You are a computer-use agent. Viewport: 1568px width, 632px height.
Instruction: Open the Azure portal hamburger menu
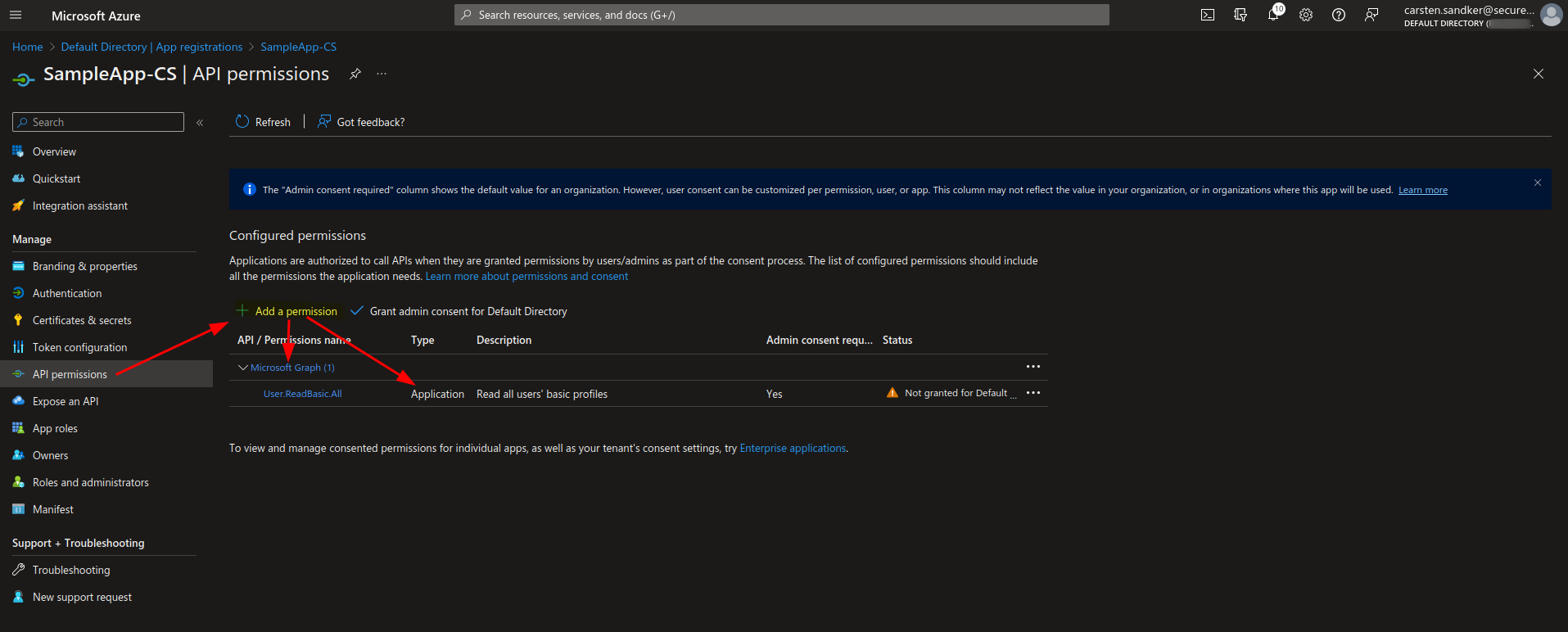[16, 15]
